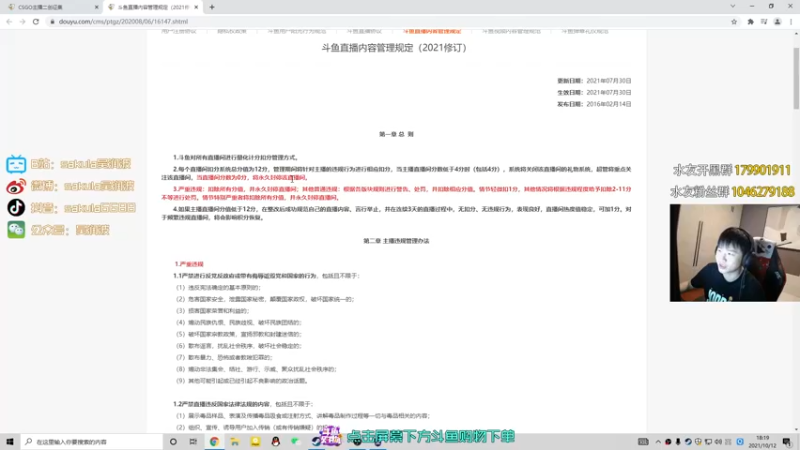Open the reading list icon in toolbar
The height and width of the screenshot is (450, 800).
764,21
